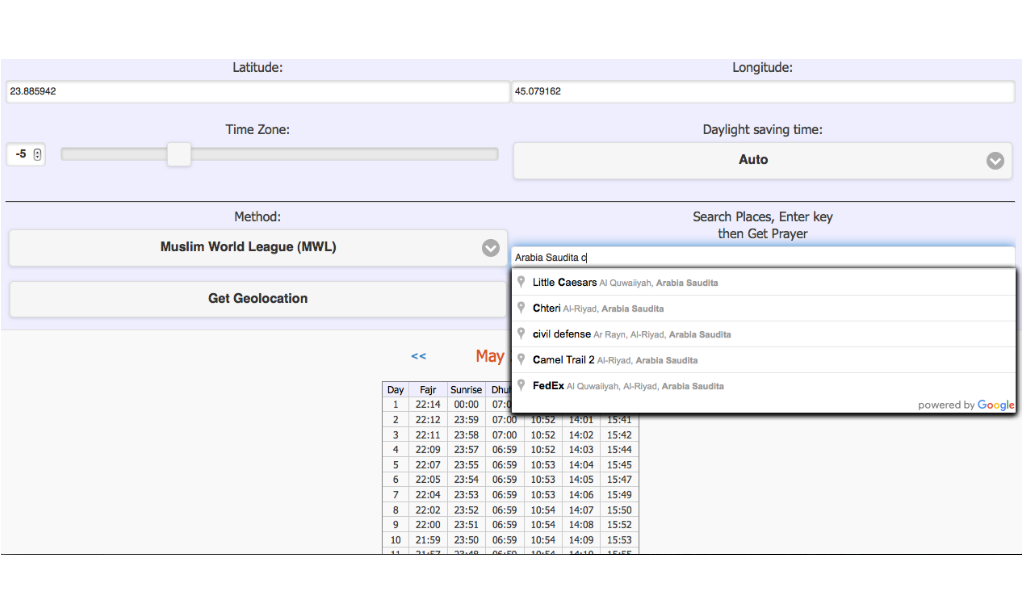Click the map pin icon beside Camel Trail 2
Image resolution: width=1024 pixels, height=600 pixels.
[x=521, y=359]
